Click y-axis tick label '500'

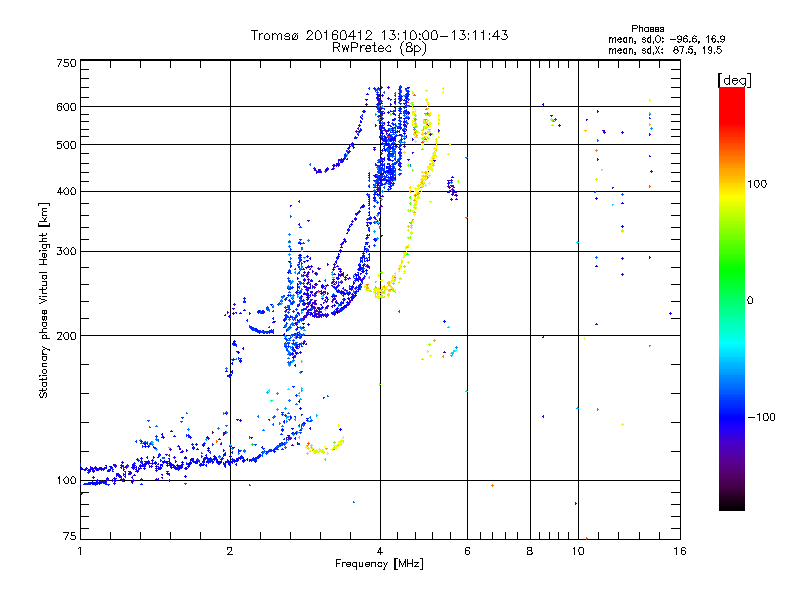pos(67,145)
